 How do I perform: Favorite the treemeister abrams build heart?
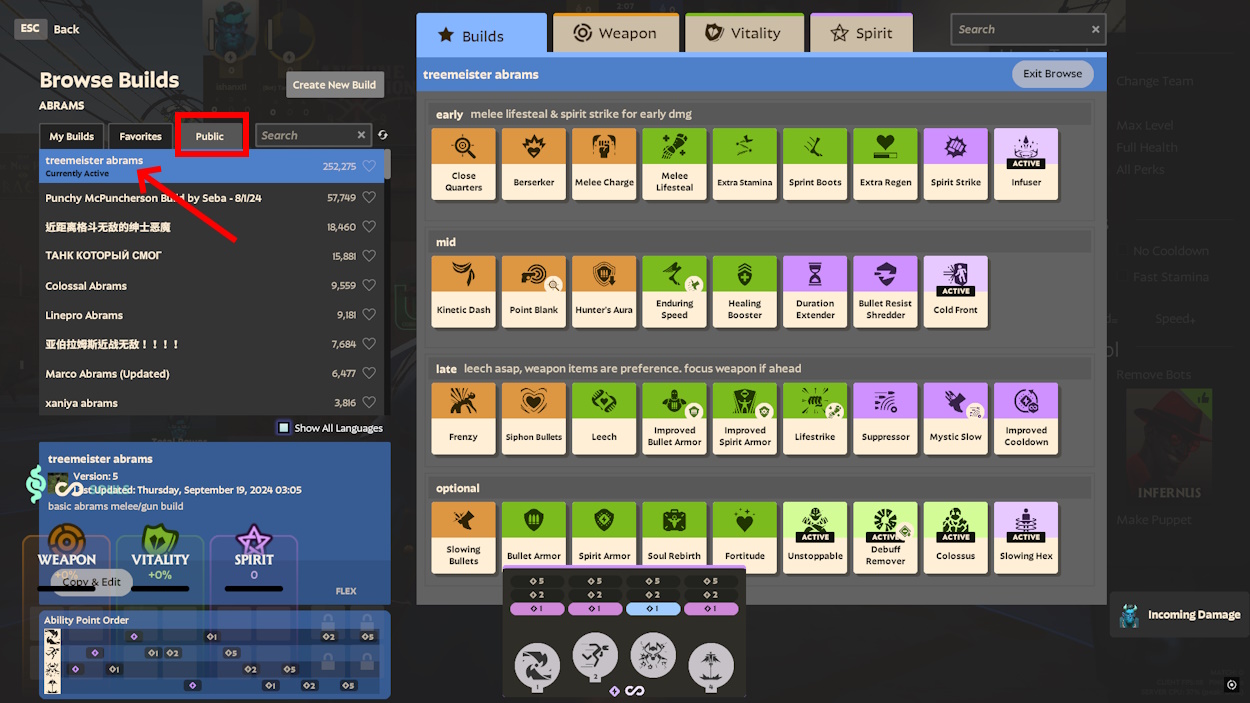click(x=369, y=167)
